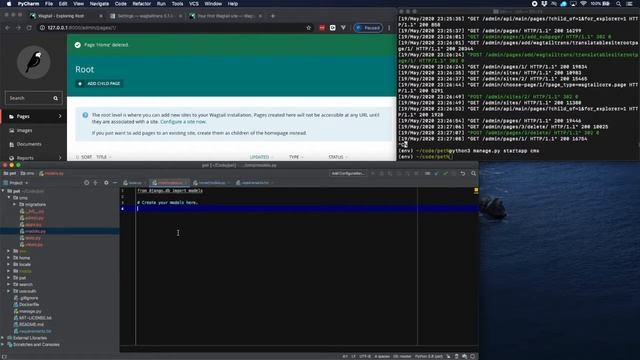Click the green VCS commit checkmark
The image size is (640, 360).
(445, 173)
